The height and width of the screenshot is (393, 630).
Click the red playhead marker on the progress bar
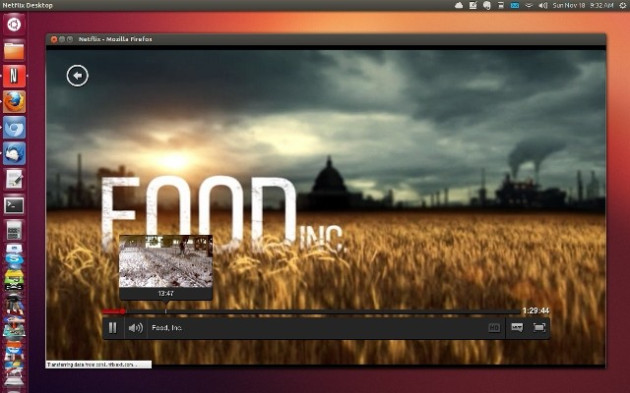point(123,311)
